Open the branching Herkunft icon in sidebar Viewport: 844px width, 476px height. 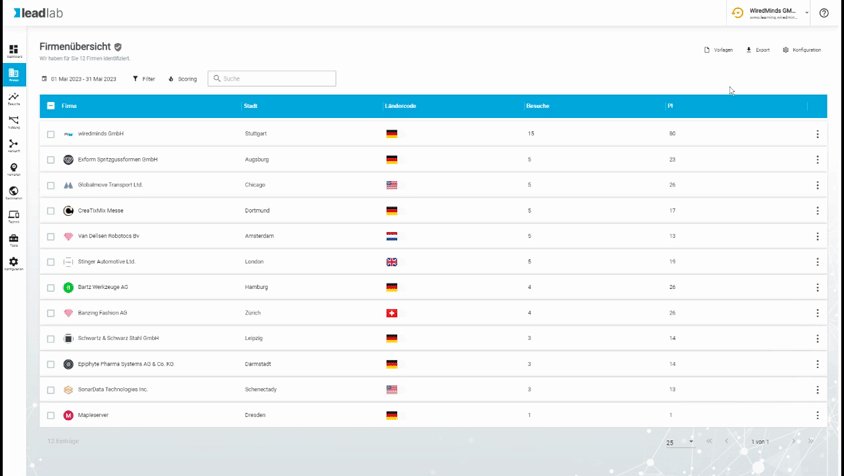coord(14,145)
